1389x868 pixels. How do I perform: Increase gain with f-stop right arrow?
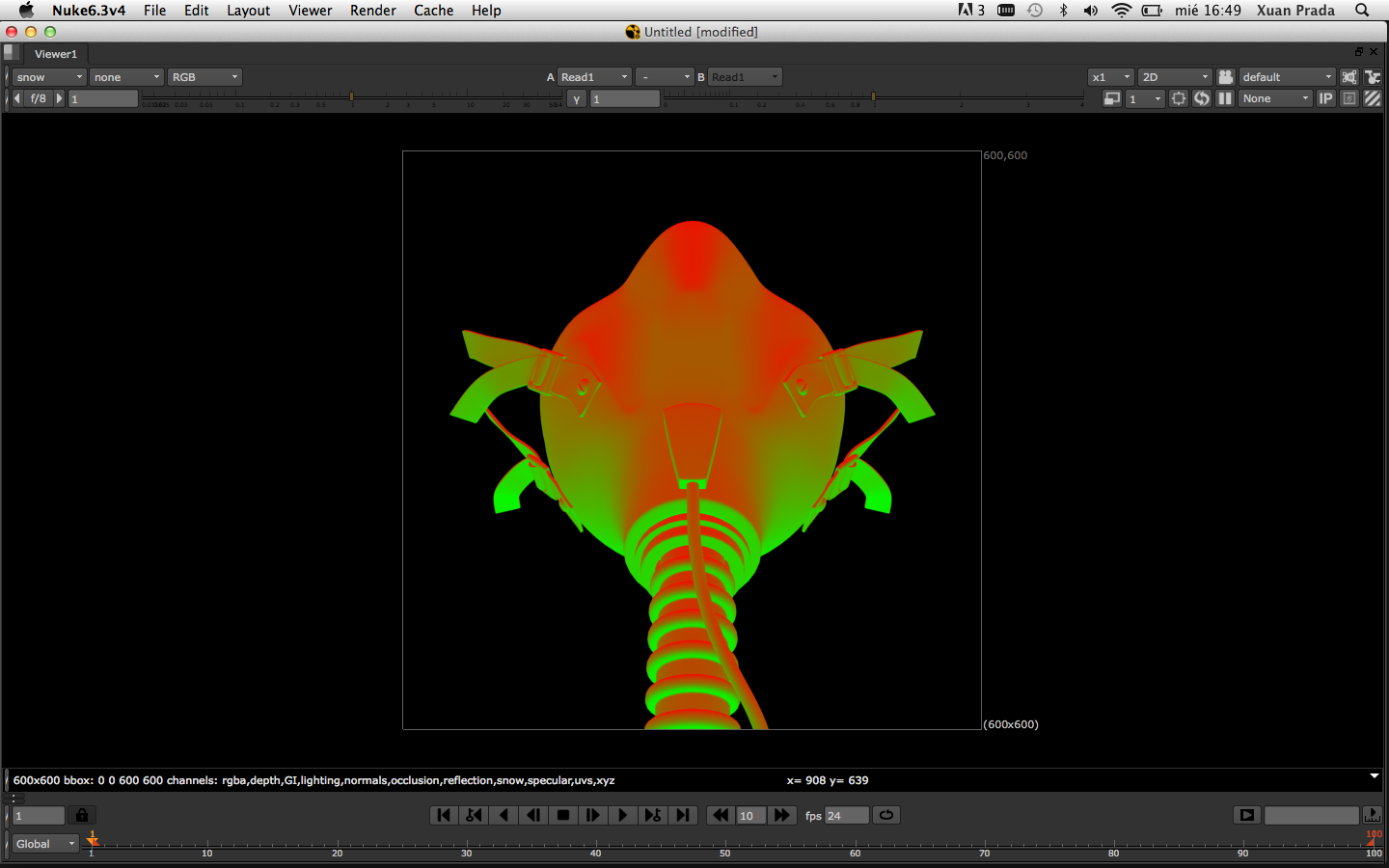(x=59, y=98)
